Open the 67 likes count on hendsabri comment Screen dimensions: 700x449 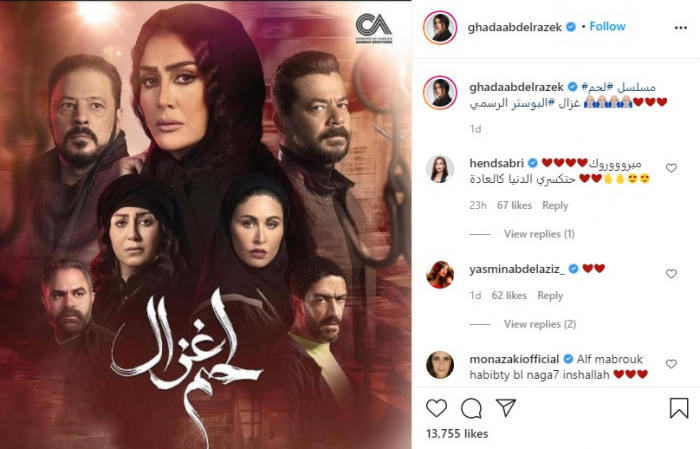(514, 205)
